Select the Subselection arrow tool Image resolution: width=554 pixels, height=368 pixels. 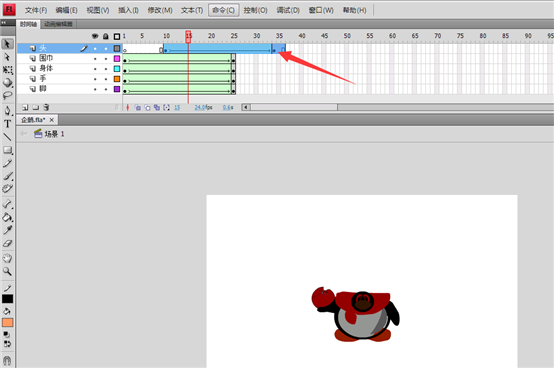coord(7,57)
